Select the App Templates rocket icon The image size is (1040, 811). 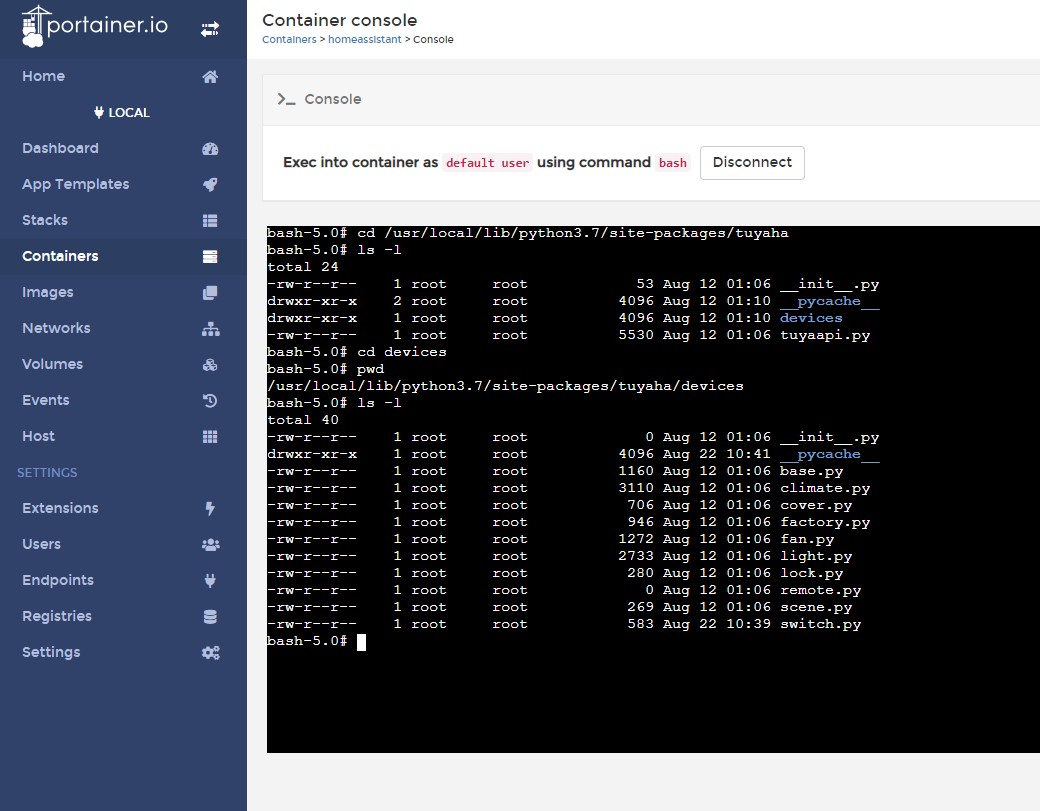pyautogui.click(x=210, y=184)
